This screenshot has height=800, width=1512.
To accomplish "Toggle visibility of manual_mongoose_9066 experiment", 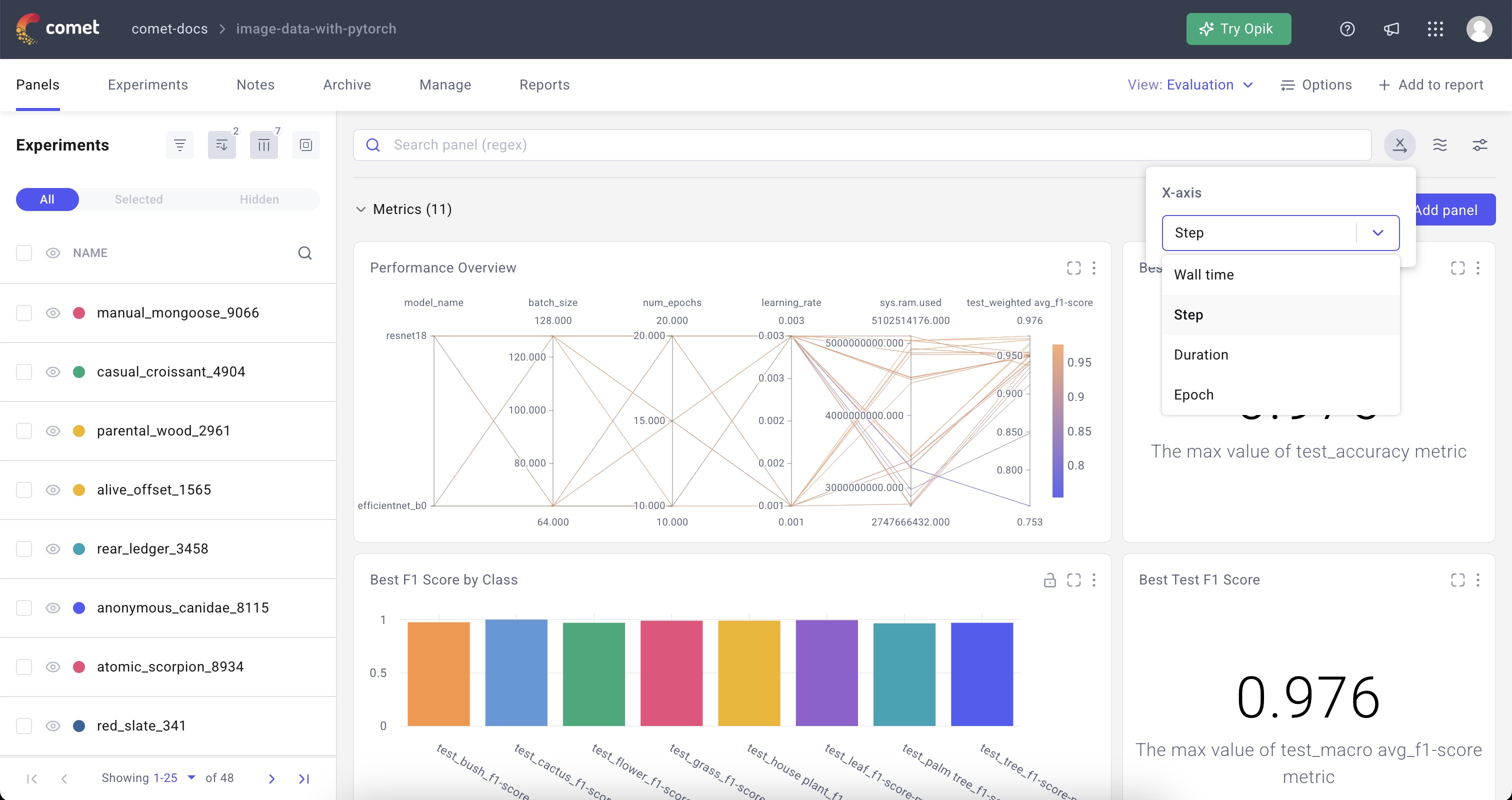I will [52, 313].
